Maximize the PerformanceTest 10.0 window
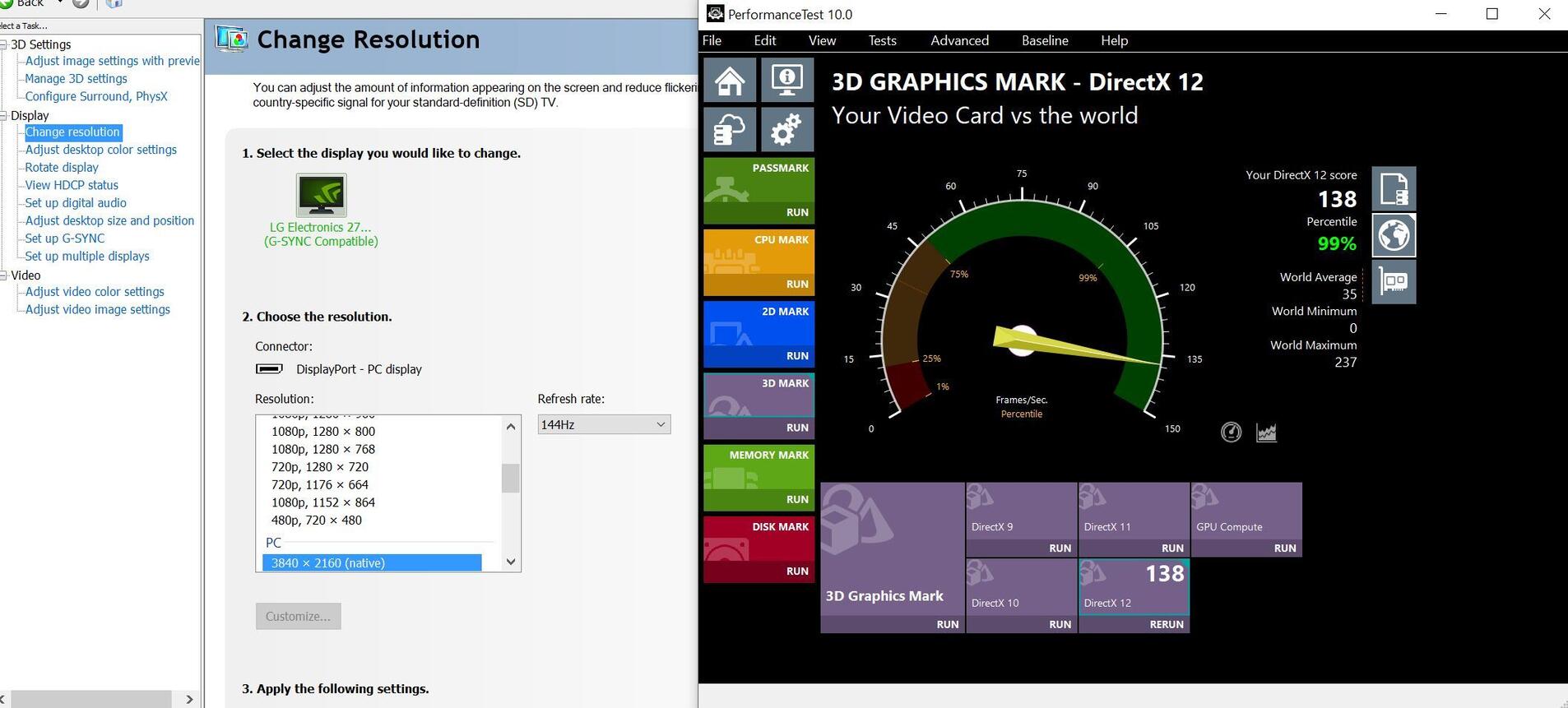Viewport: 1568px width, 708px height. click(x=1492, y=14)
